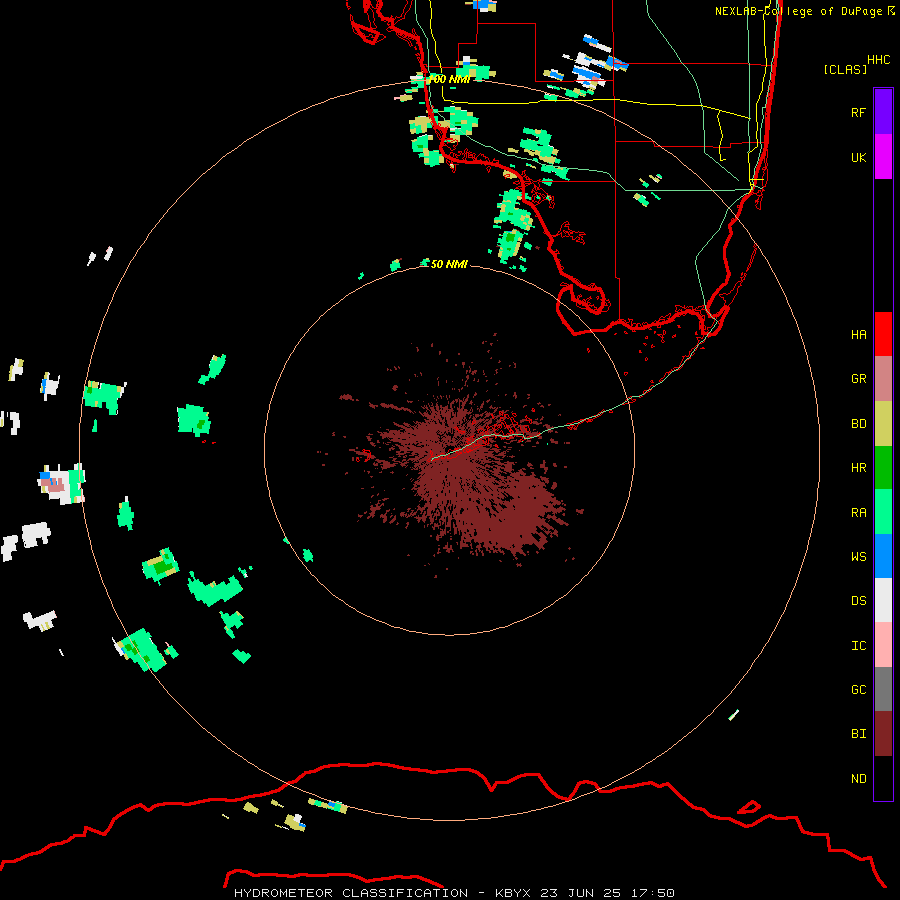The width and height of the screenshot is (900, 900).
Task: Click the IC light pink legend swatch
Action: (x=883, y=645)
